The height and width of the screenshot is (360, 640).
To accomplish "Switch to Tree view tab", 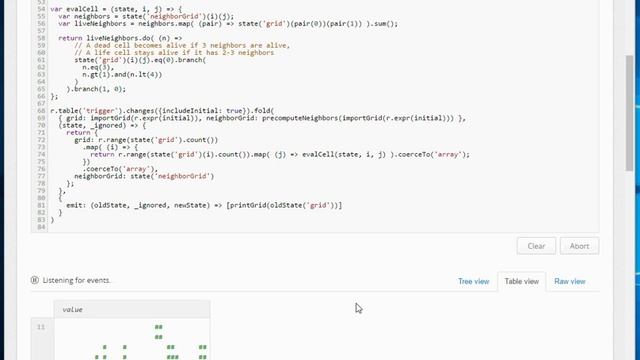I will (473, 281).
